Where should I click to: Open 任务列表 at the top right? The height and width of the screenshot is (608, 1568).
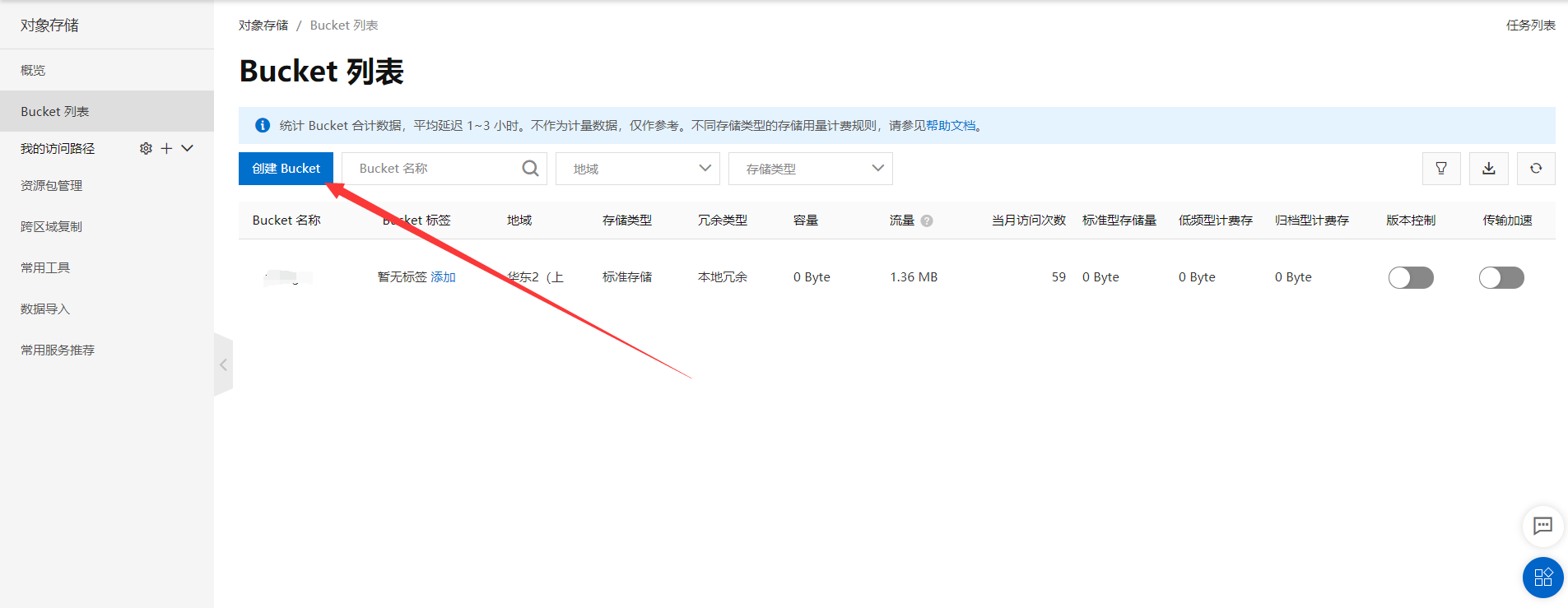tap(1531, 26)
